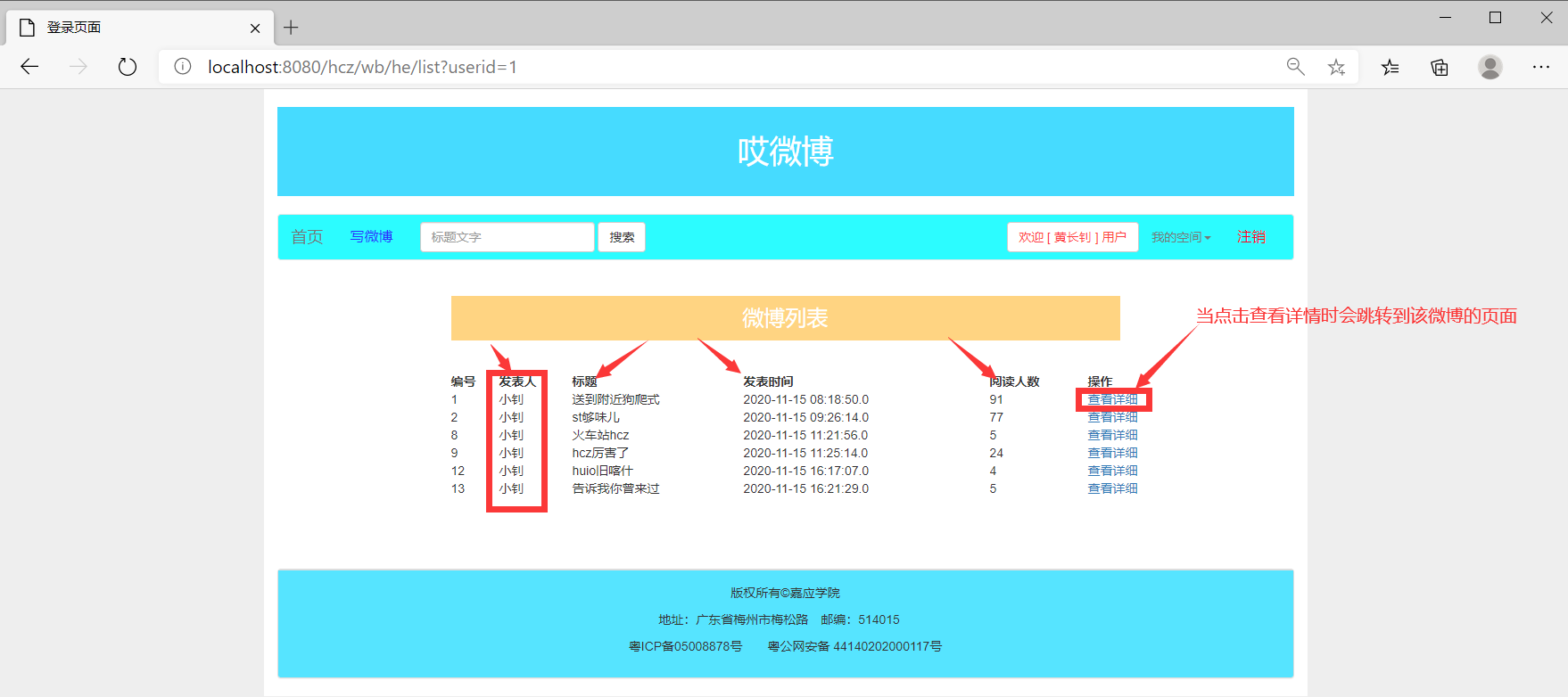Image resolution: width=1568 pixels, height=697 pixels.
Task: Click timestamp 2020-11-15 16:17:07.0
Action: [805, 471]
